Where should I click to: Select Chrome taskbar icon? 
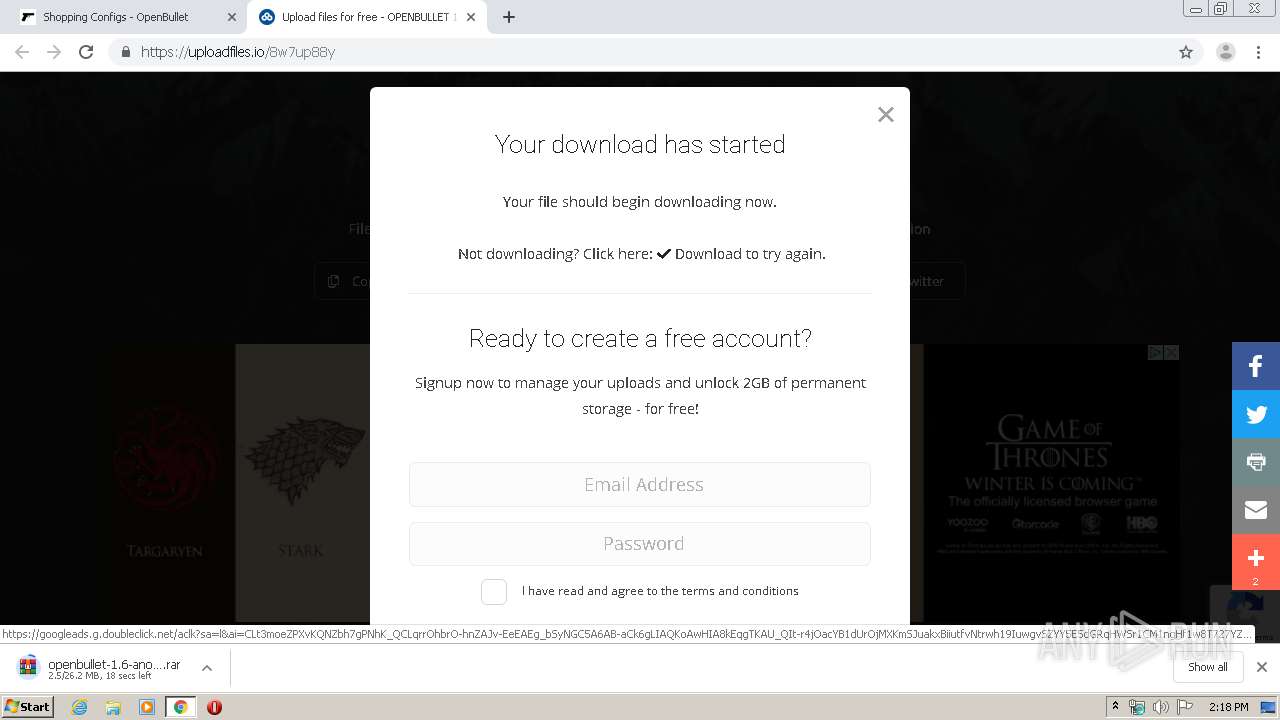click(x=180, y=707)
